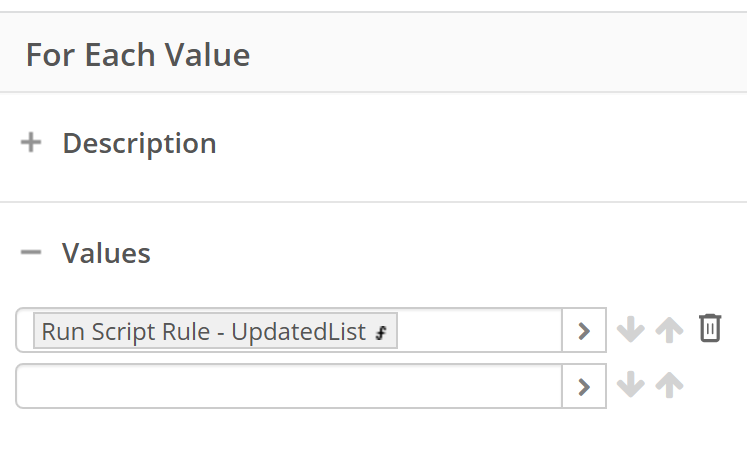Click into the empty second value field
This screenshot has width=747, height=457.
click(x=289, y=386)
